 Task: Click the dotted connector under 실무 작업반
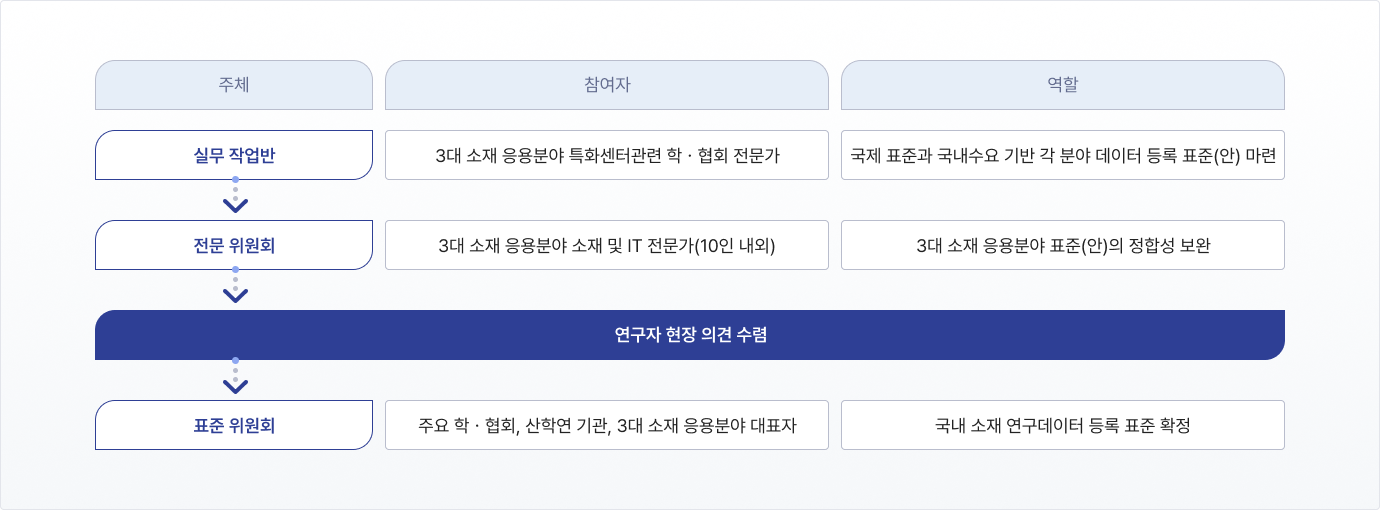235,189
